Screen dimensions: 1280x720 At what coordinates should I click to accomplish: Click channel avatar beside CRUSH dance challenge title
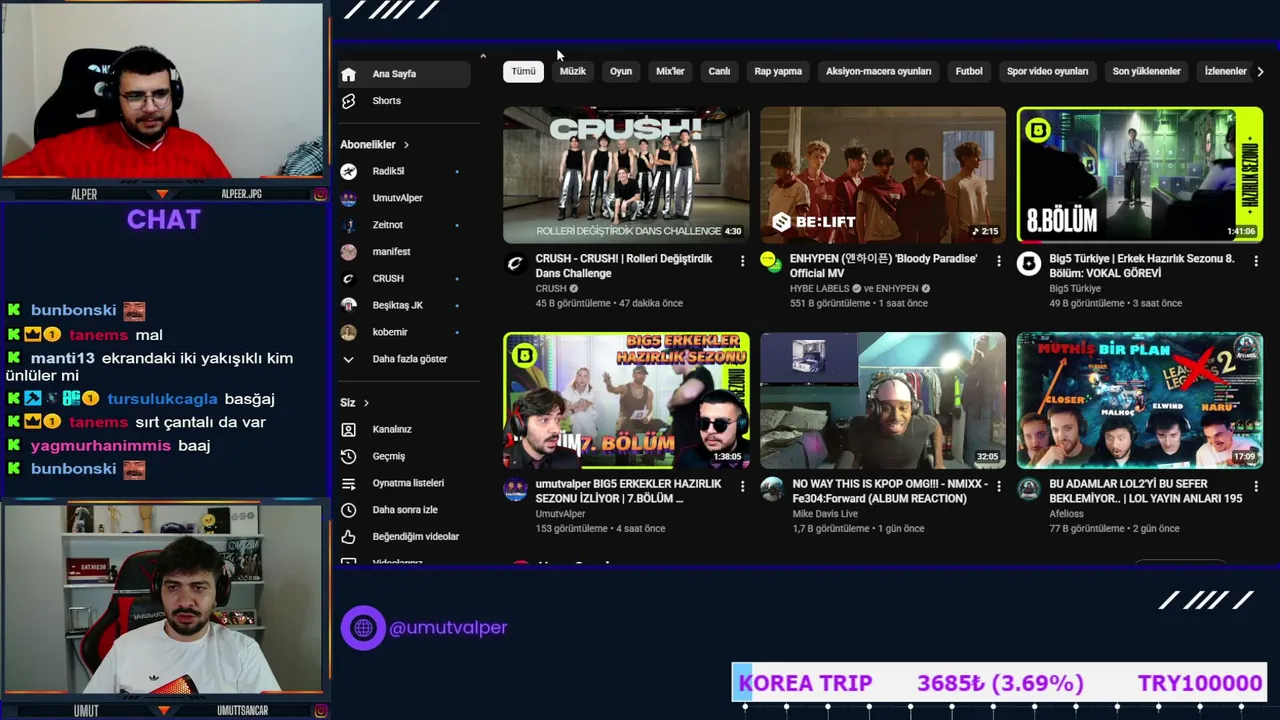(515, 264)
